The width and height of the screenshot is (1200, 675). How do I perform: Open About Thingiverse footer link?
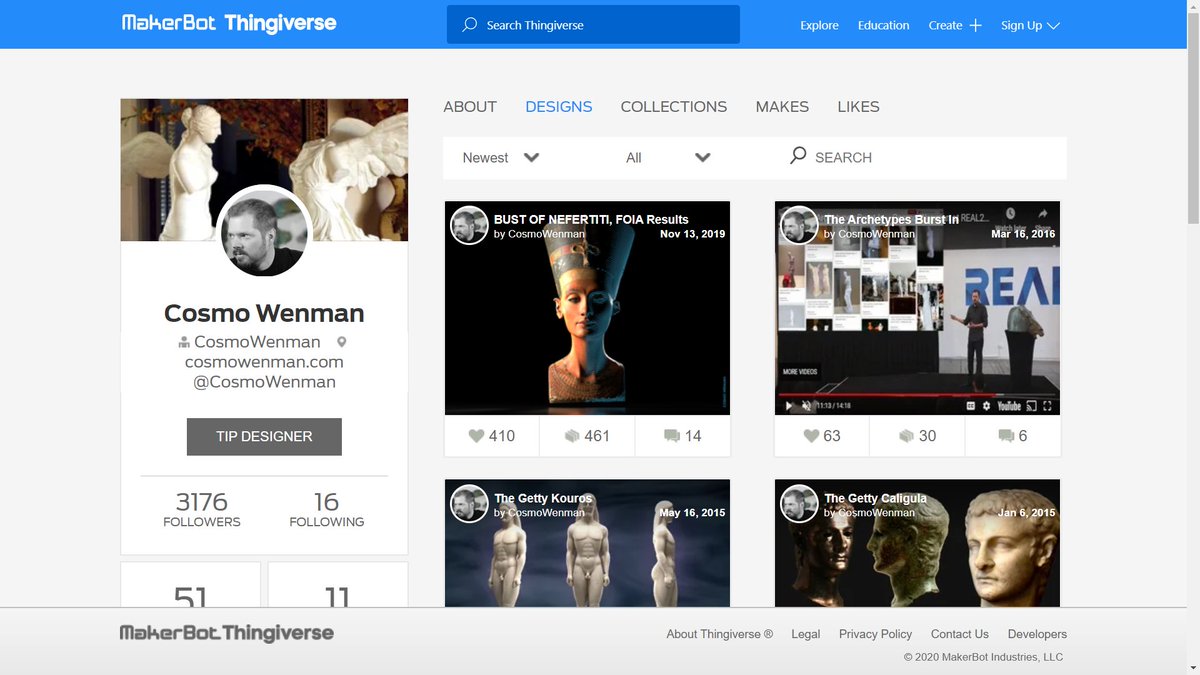(720, 634)
